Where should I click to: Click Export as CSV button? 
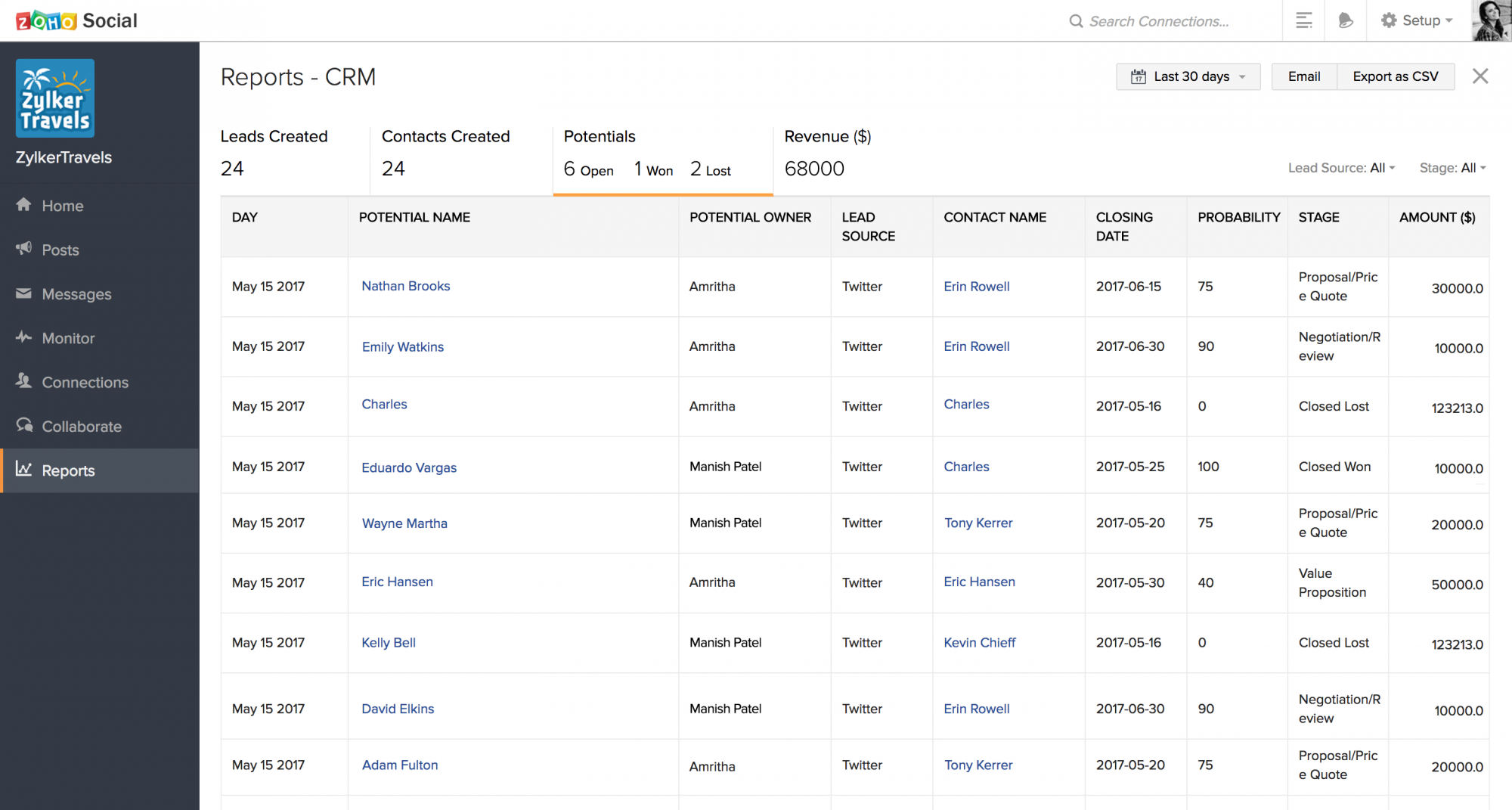click(1395, 76)
